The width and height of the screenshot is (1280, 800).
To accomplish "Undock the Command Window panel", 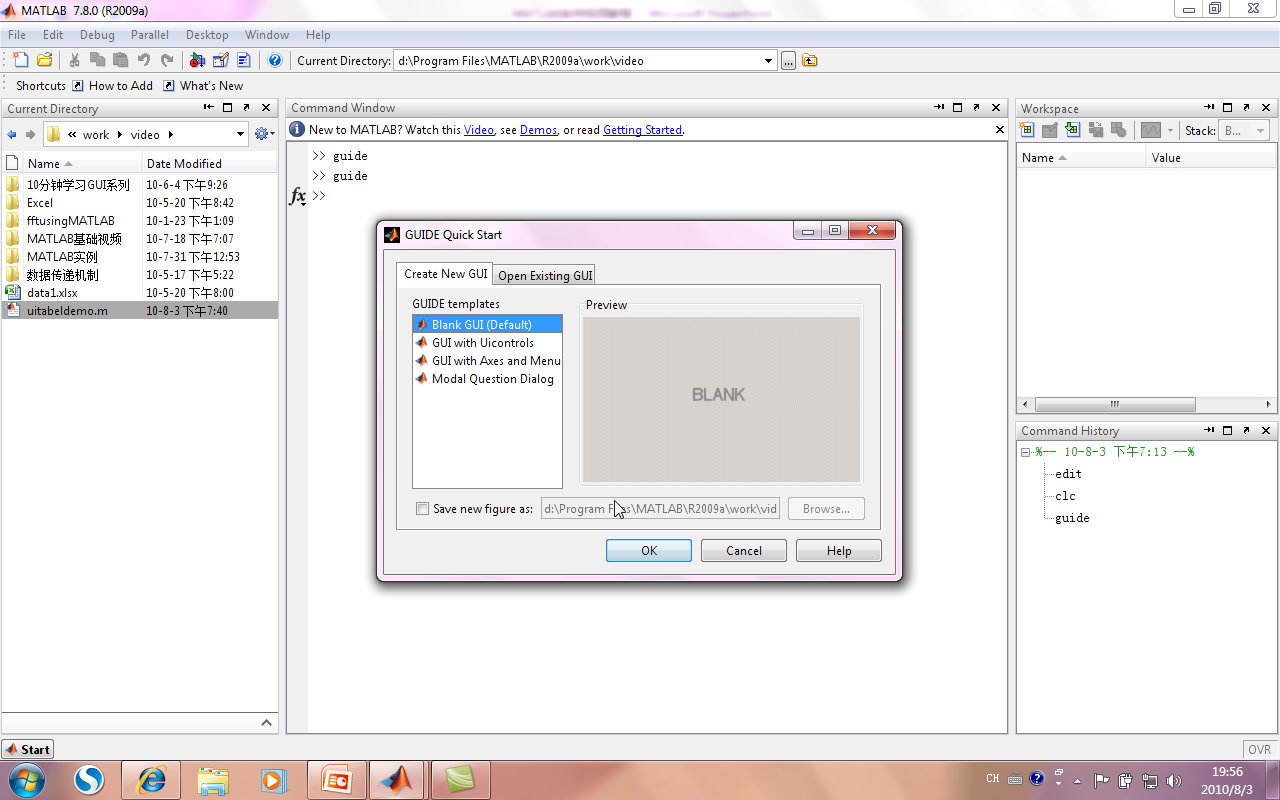I will 978,107.
